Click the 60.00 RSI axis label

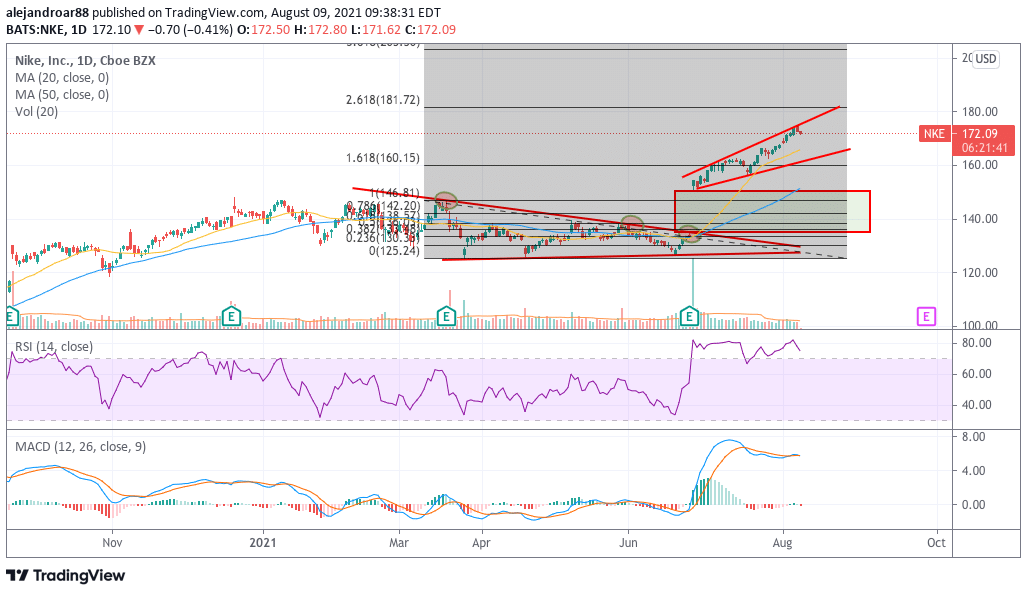click(976, 374)
